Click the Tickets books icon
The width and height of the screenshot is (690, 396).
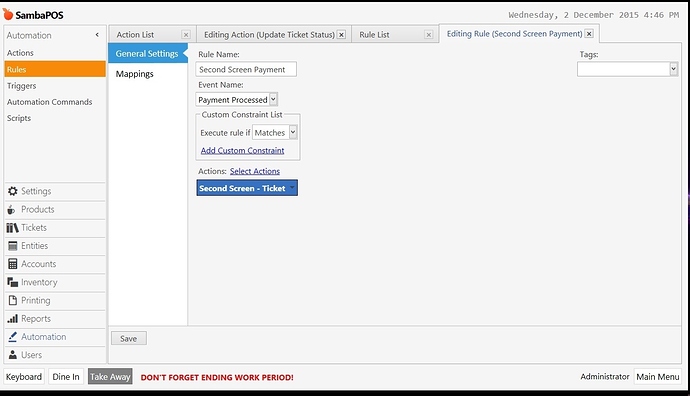(12, 227)
